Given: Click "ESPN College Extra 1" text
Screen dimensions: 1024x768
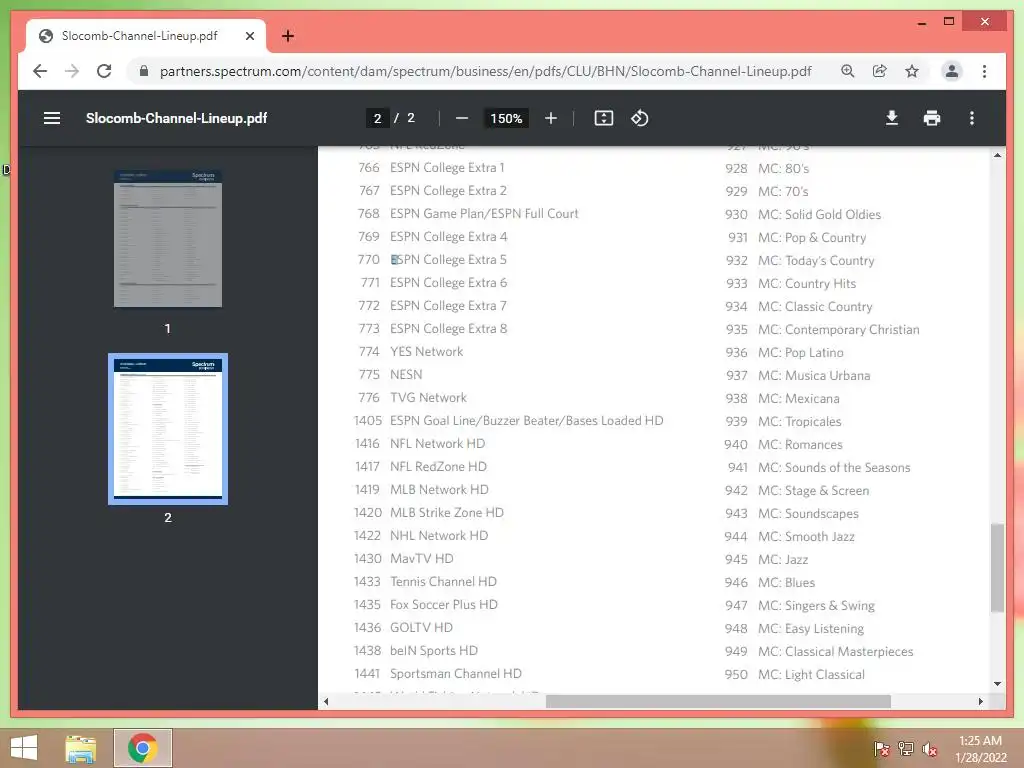Looking at the screenshot, I should (x=447, y=168).
